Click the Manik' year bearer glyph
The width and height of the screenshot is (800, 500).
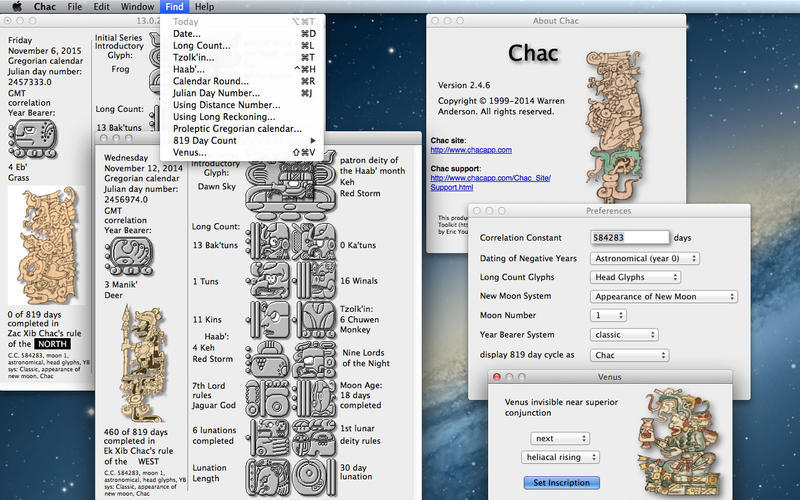tap(129, 256)
